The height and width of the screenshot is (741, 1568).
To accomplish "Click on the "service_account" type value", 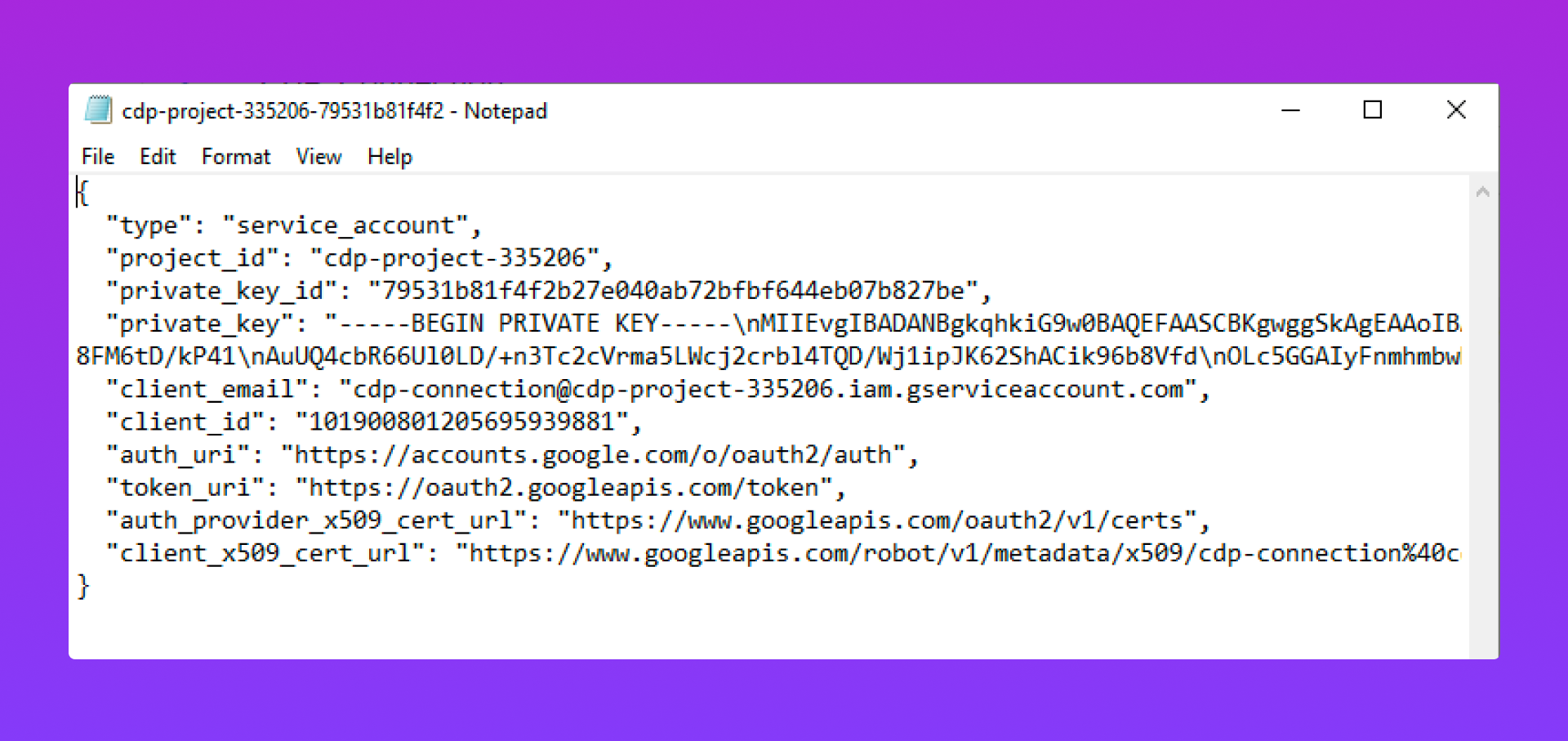I will pyautogui.click(x=345, y=225).
